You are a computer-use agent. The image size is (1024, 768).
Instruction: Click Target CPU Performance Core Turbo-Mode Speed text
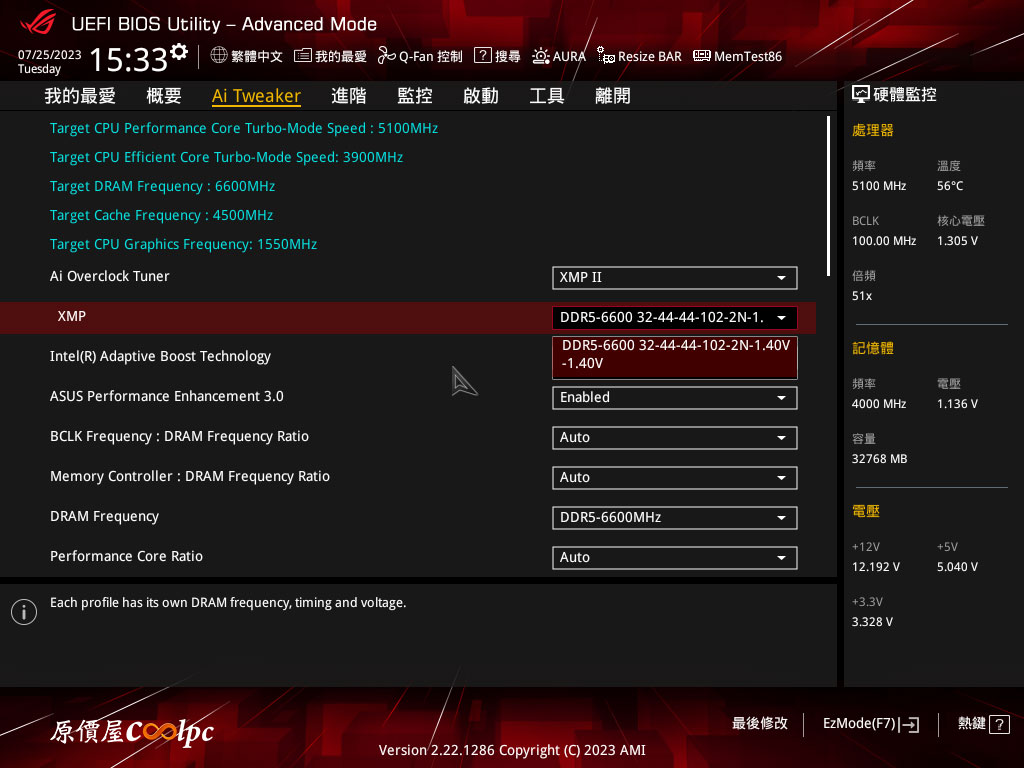click(x=244, y=128)
